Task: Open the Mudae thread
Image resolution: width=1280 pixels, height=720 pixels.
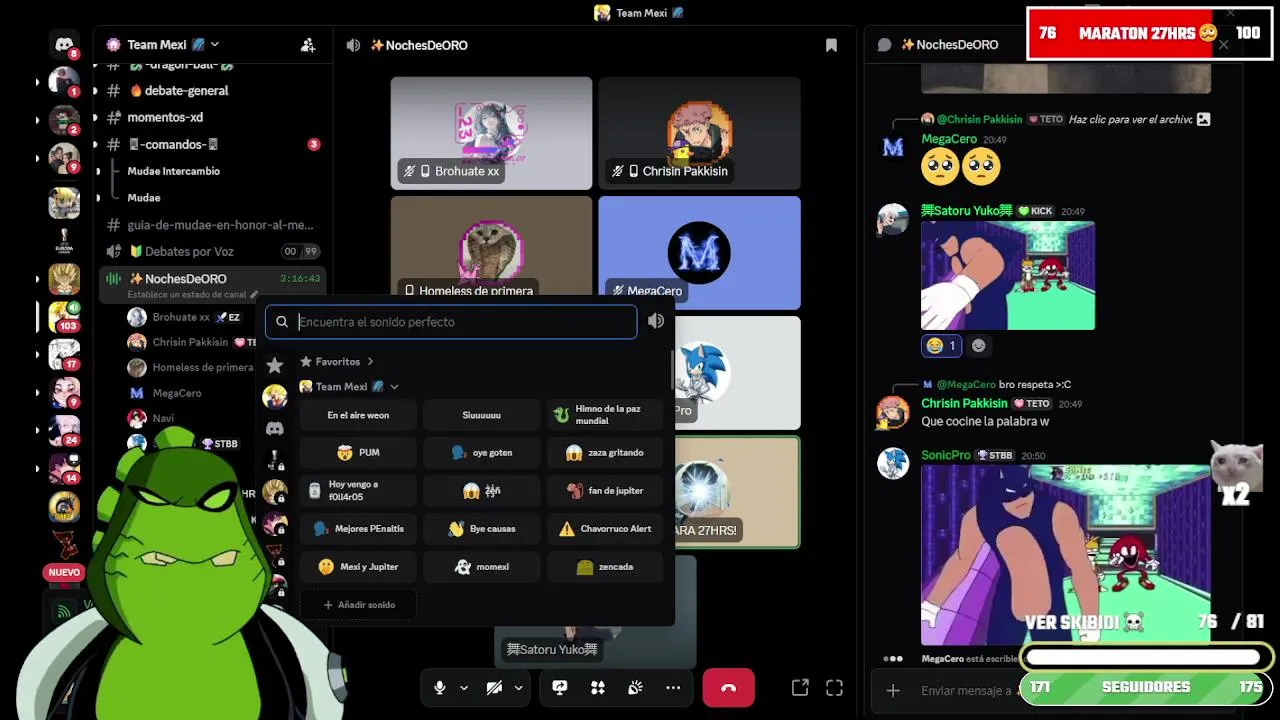Action: point(144,198)
